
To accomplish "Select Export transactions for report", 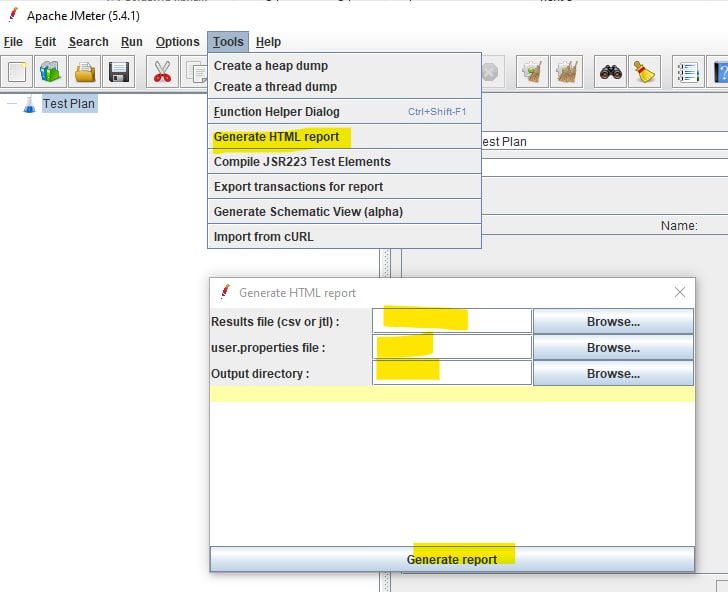I will 344,187.
